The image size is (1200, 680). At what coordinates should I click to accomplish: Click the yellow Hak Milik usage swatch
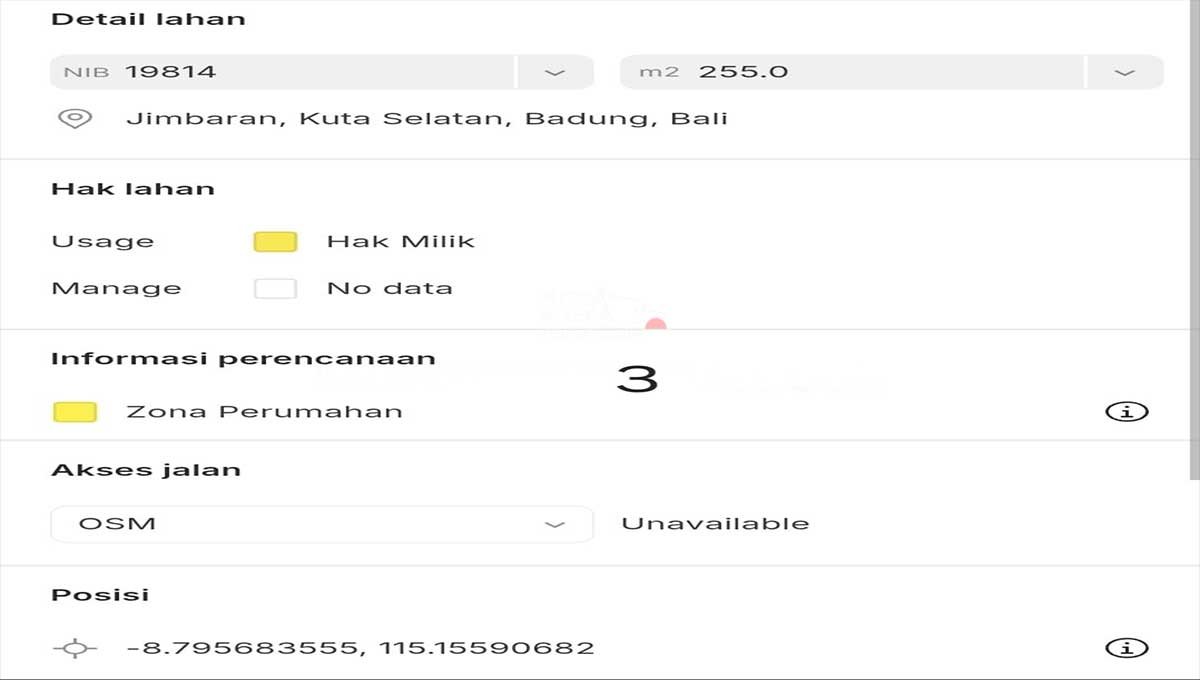tap(275, 242)
